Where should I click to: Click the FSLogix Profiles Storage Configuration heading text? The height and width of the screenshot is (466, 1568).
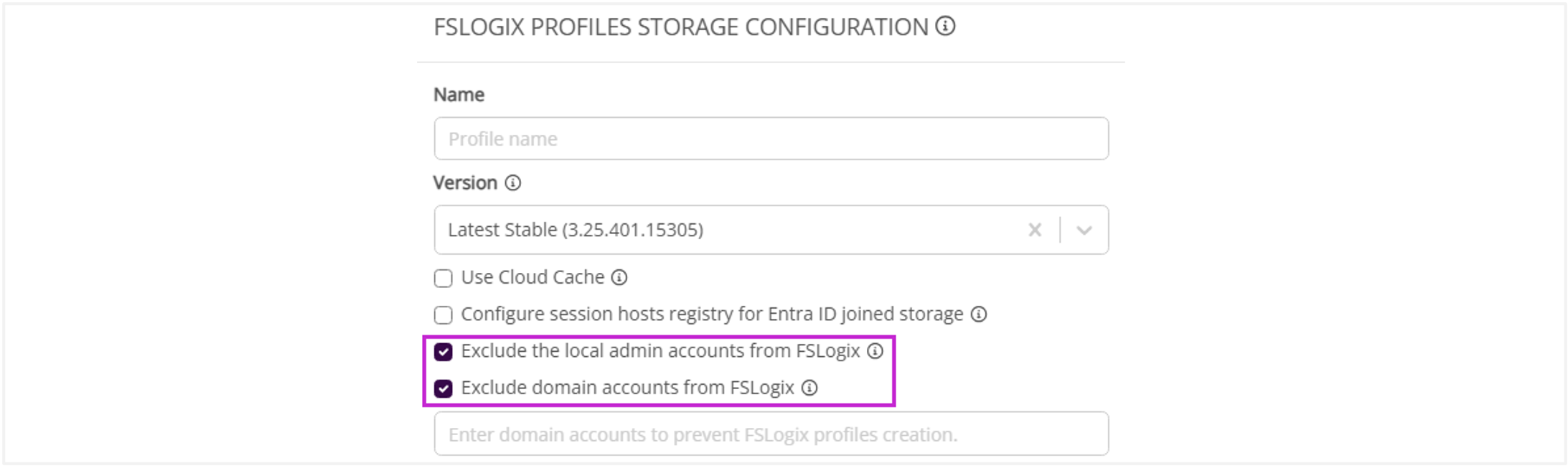(x=680, y=27)
